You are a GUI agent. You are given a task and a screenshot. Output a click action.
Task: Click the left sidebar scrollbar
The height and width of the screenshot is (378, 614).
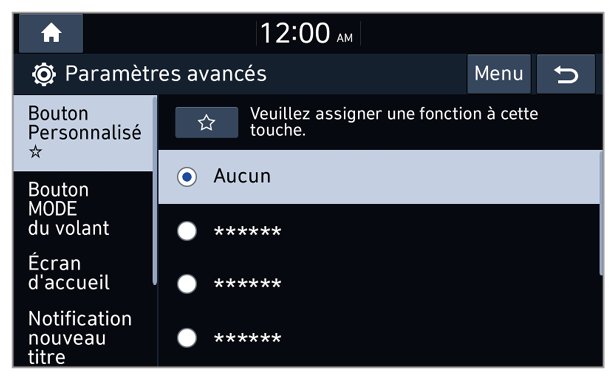tap(155, 190)
